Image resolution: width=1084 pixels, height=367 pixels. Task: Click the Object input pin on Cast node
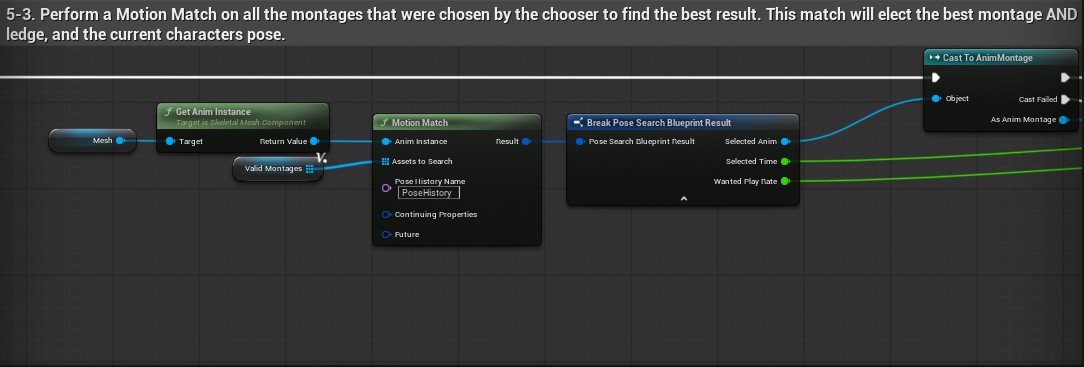936,98
